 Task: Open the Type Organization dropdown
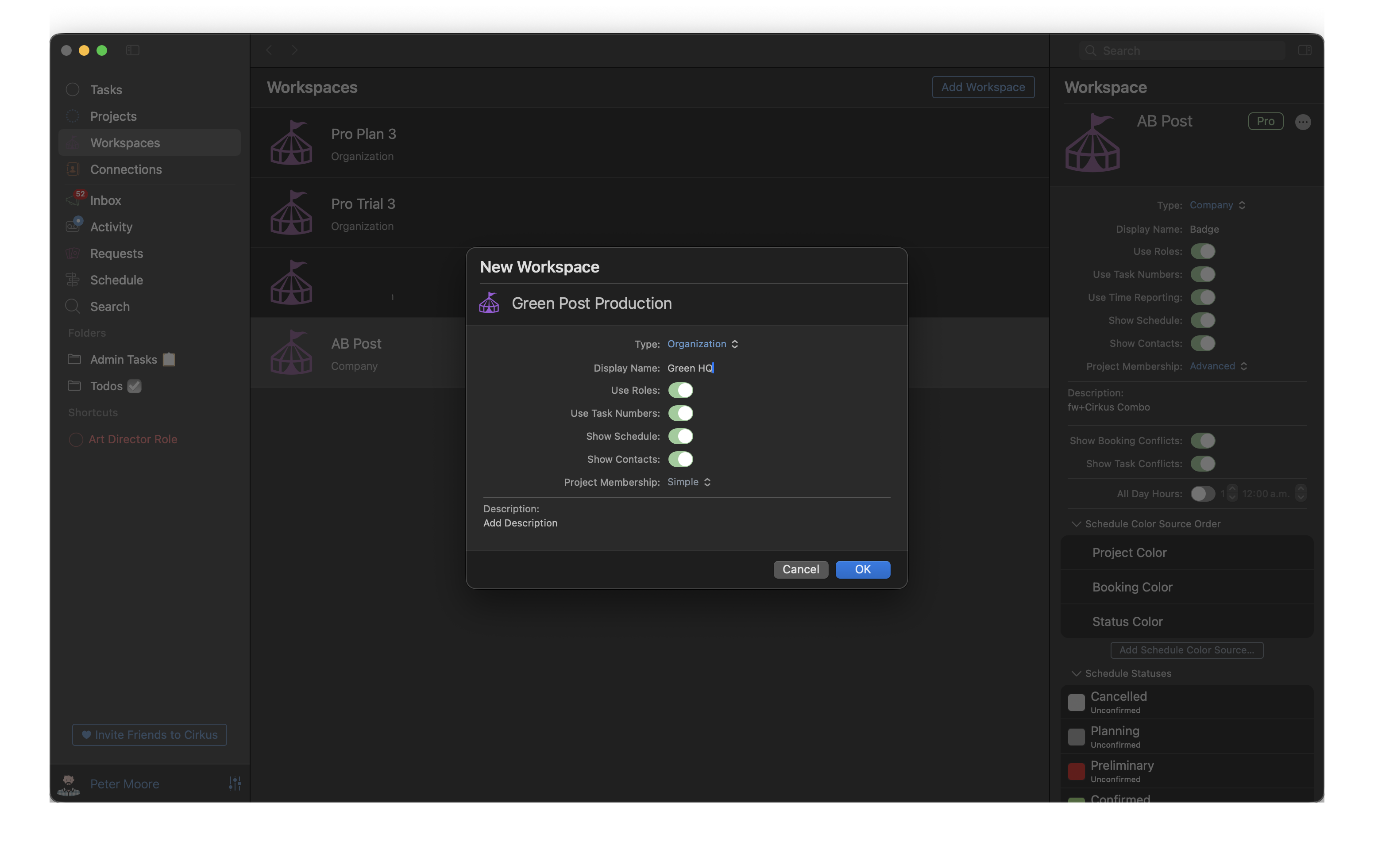702,344
